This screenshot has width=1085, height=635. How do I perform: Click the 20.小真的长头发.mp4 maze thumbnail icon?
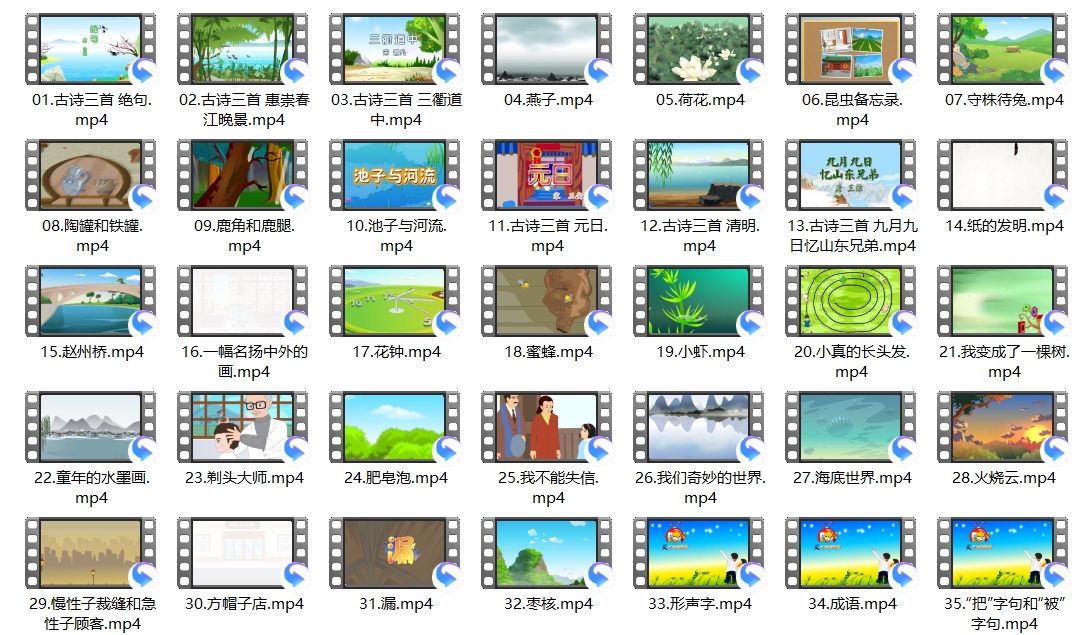point(851,300)
